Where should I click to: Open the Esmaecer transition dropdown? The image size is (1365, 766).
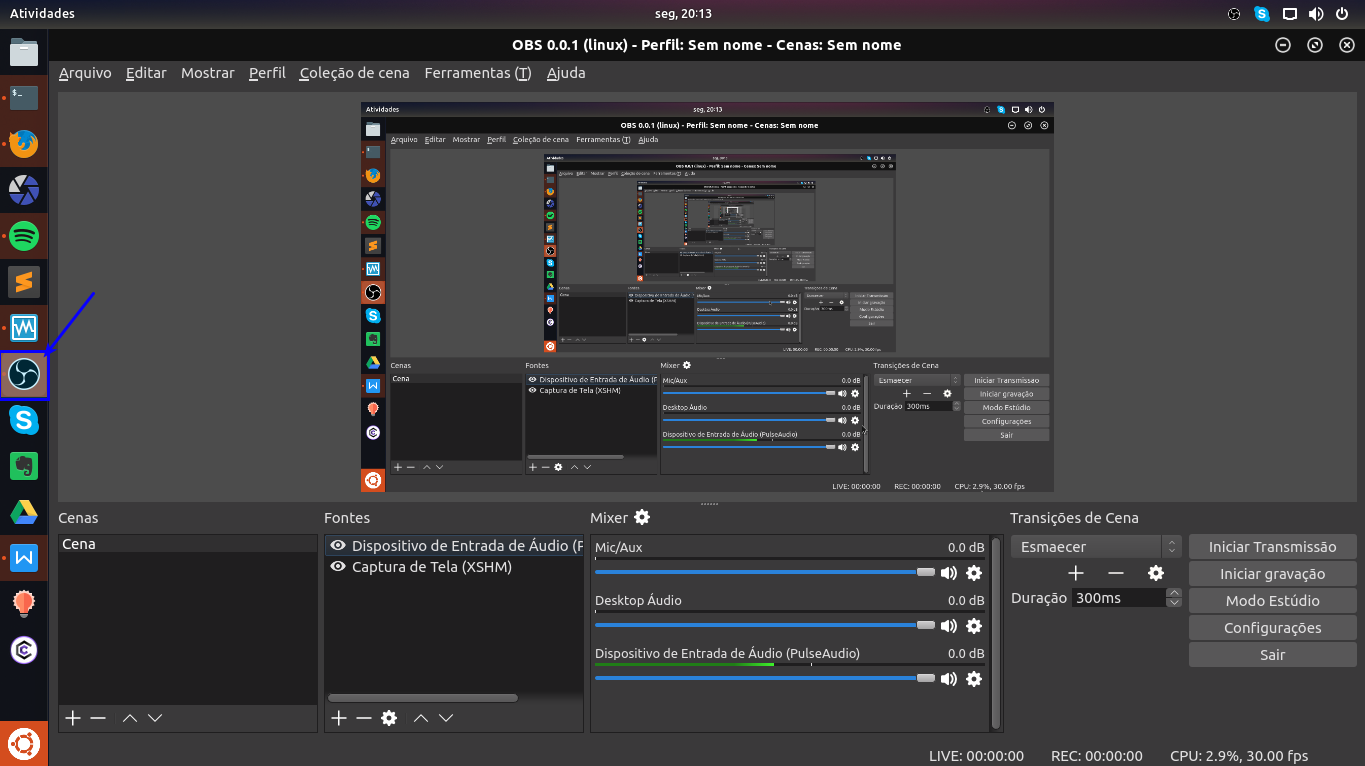point(1096,547)
